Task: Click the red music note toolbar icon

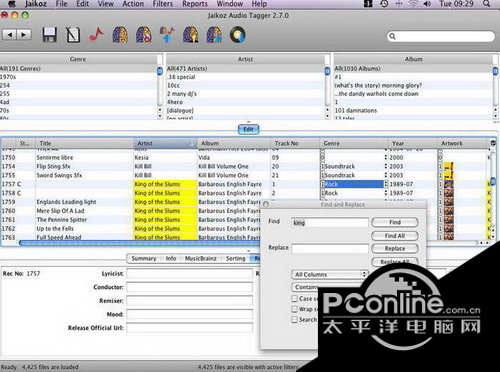Action: (x=96, y=35)
